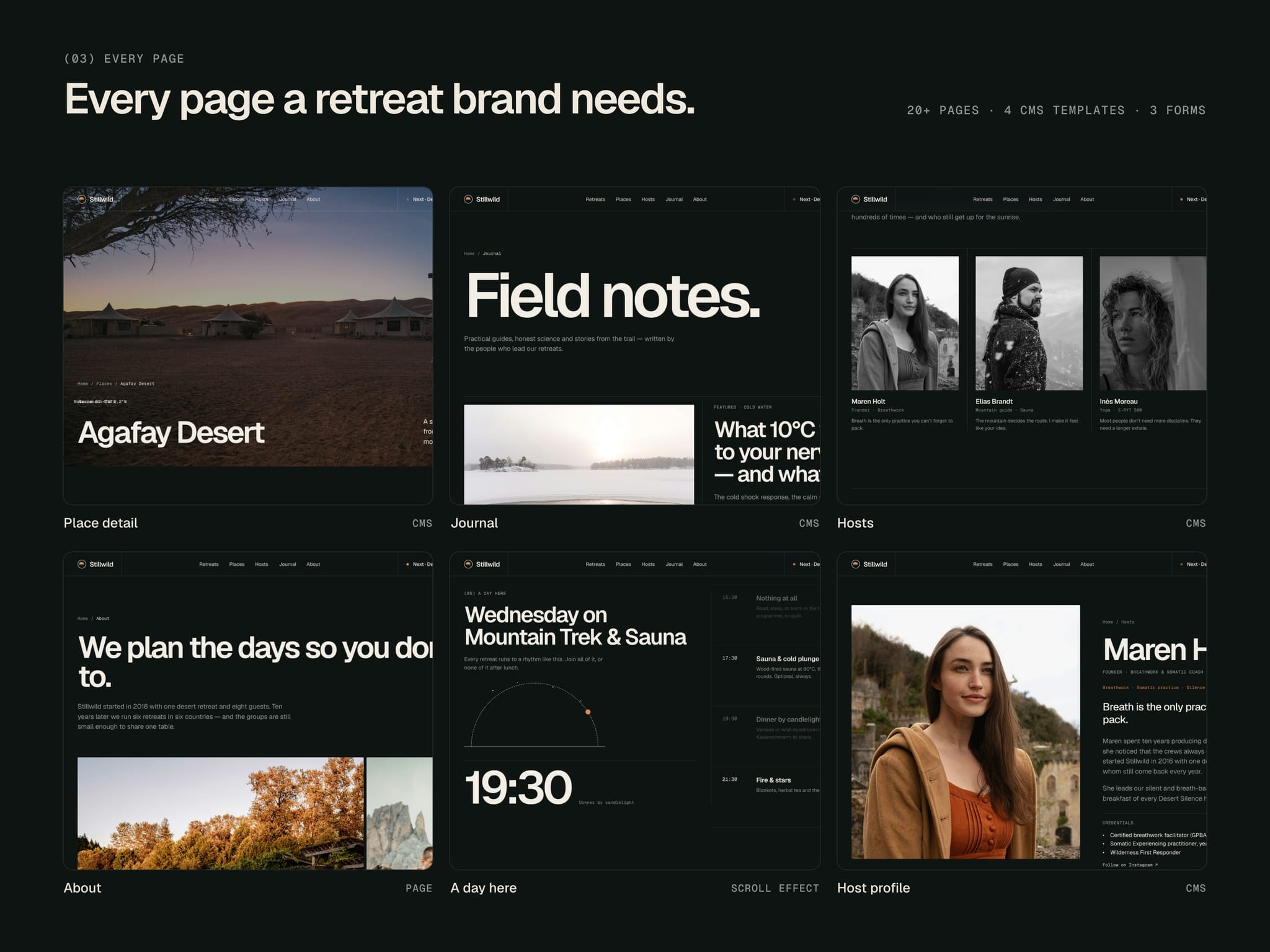Open About nav item in Host profile card

pyautogui.click(x=1087, y=564)
